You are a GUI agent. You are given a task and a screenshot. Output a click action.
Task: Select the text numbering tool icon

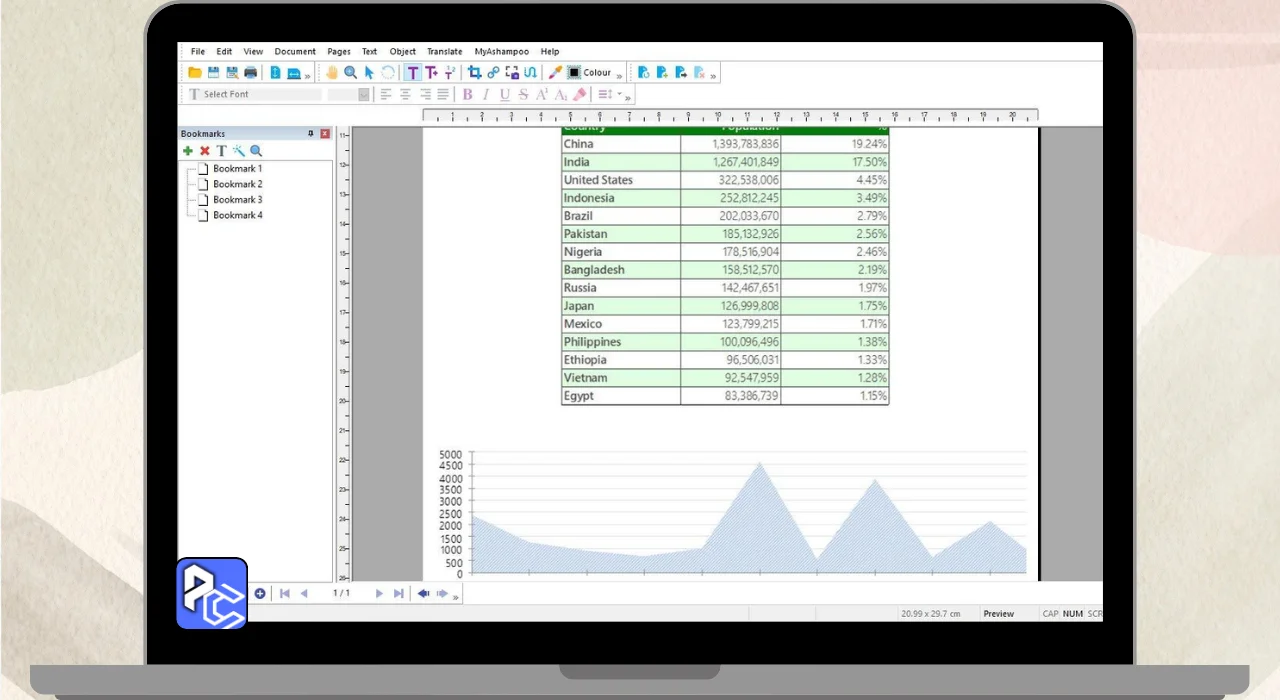point(450,72)
